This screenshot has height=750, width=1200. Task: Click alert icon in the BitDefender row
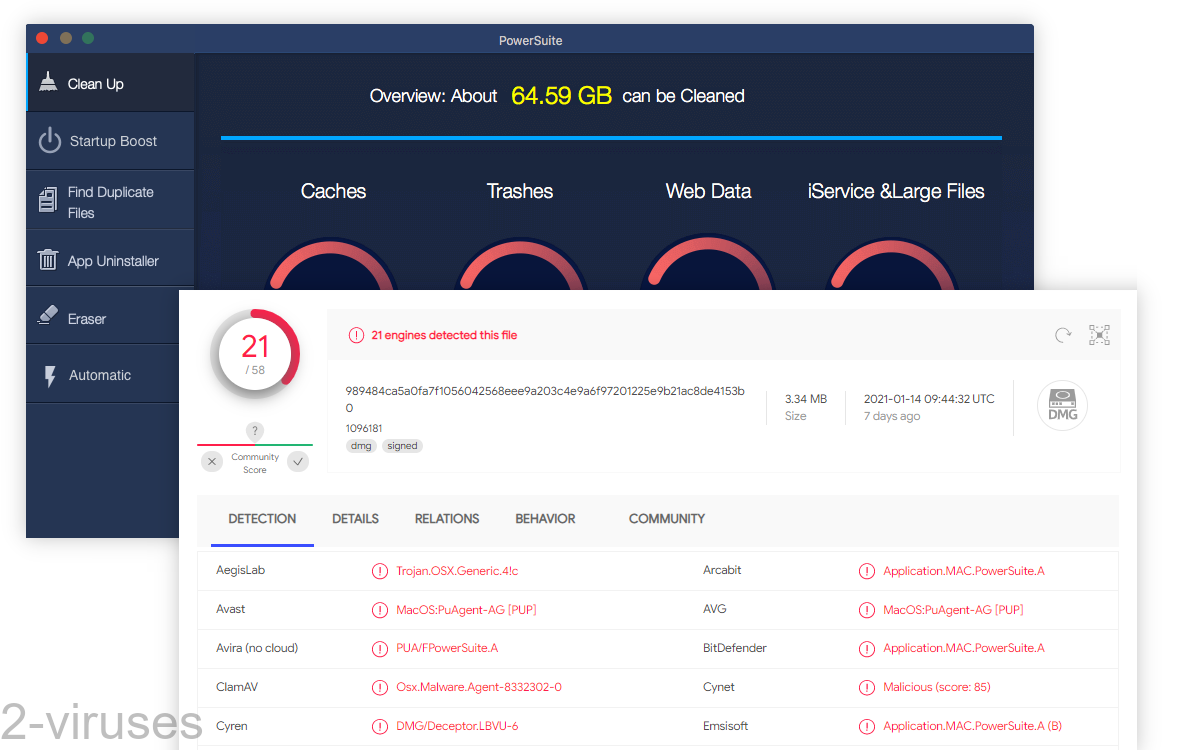867,648
